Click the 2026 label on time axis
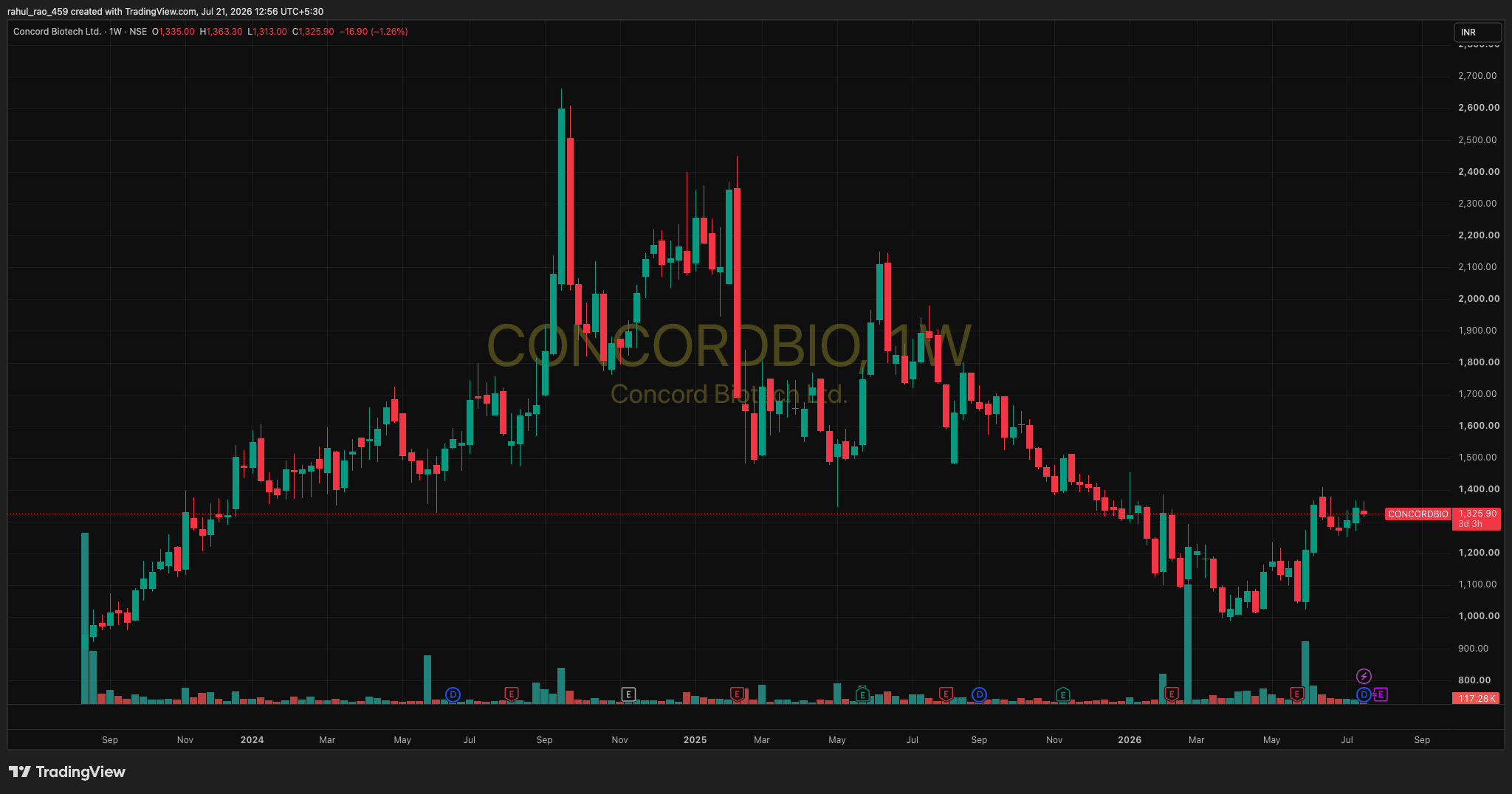 [x=1130, y=739]
